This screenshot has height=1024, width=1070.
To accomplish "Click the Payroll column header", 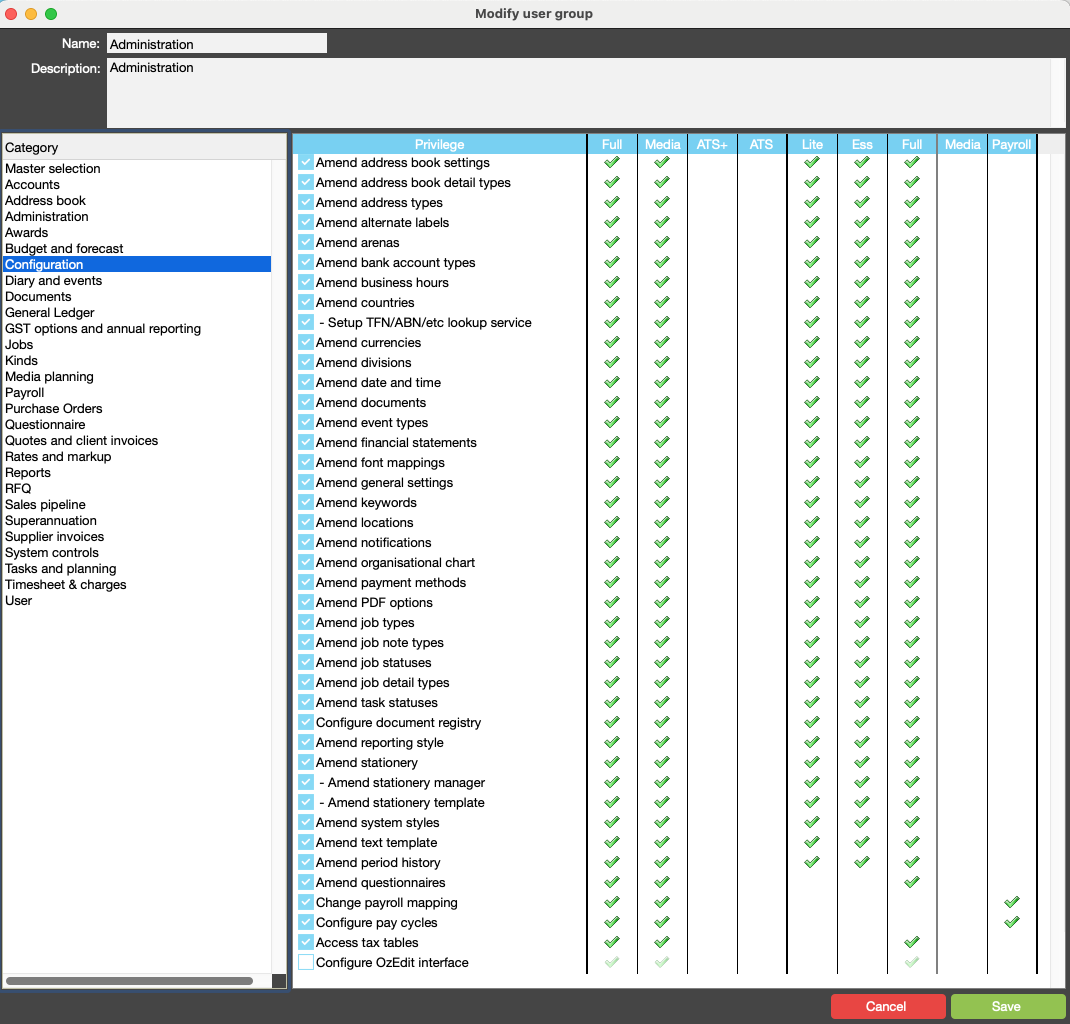I will pos(1011,144).
